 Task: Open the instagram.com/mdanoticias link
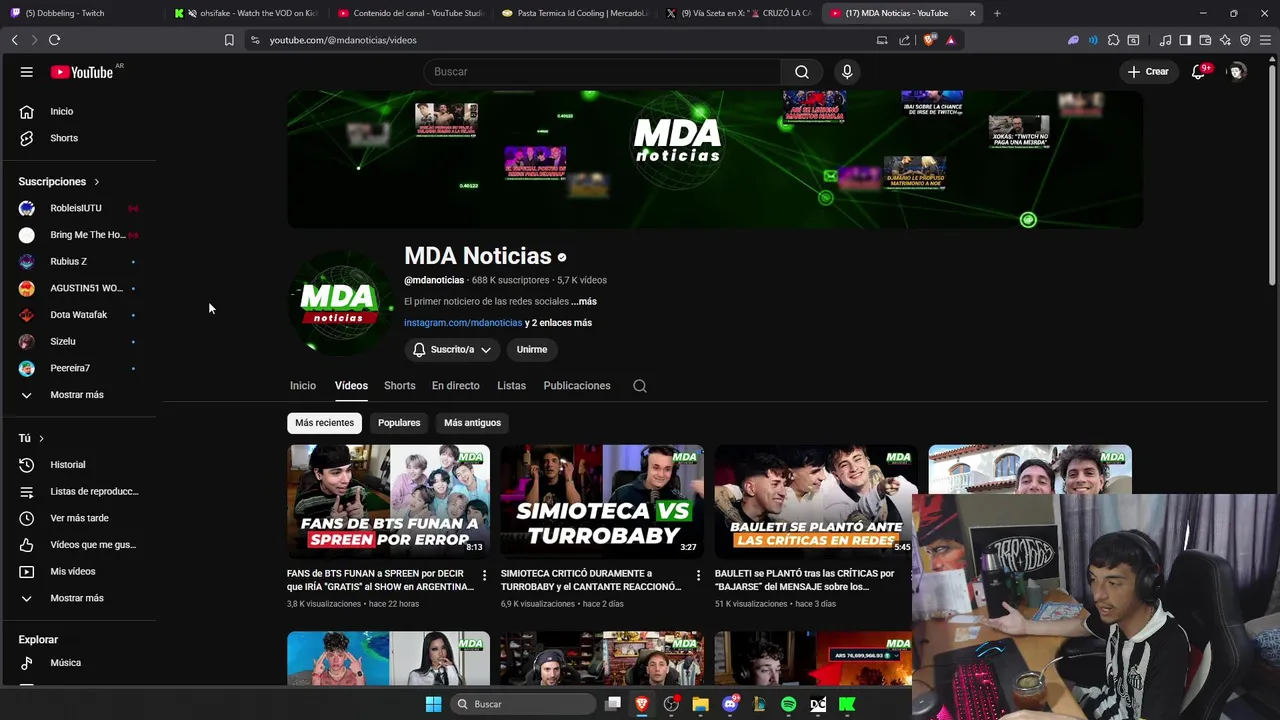463,323
